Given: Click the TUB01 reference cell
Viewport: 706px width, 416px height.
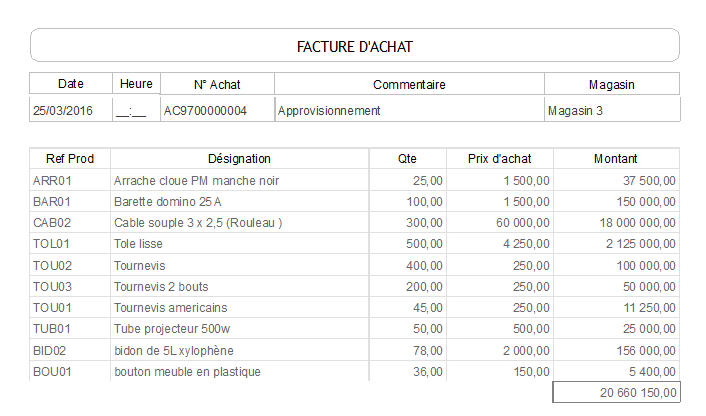Looking at the screenshot, I should pyautogui.click(x=70, y=329).
